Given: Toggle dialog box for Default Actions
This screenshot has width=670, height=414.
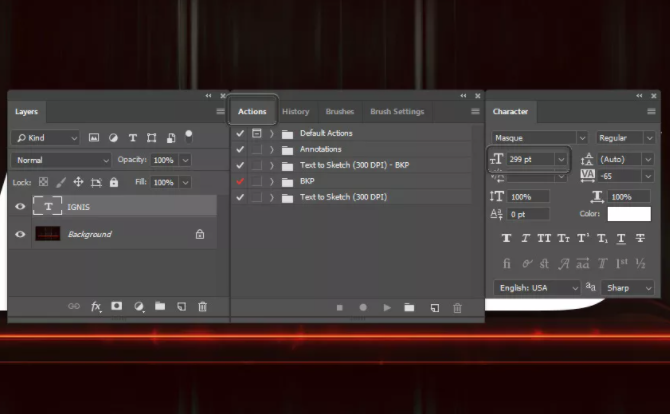Looking at the screenshot, I should coord(256,133).
